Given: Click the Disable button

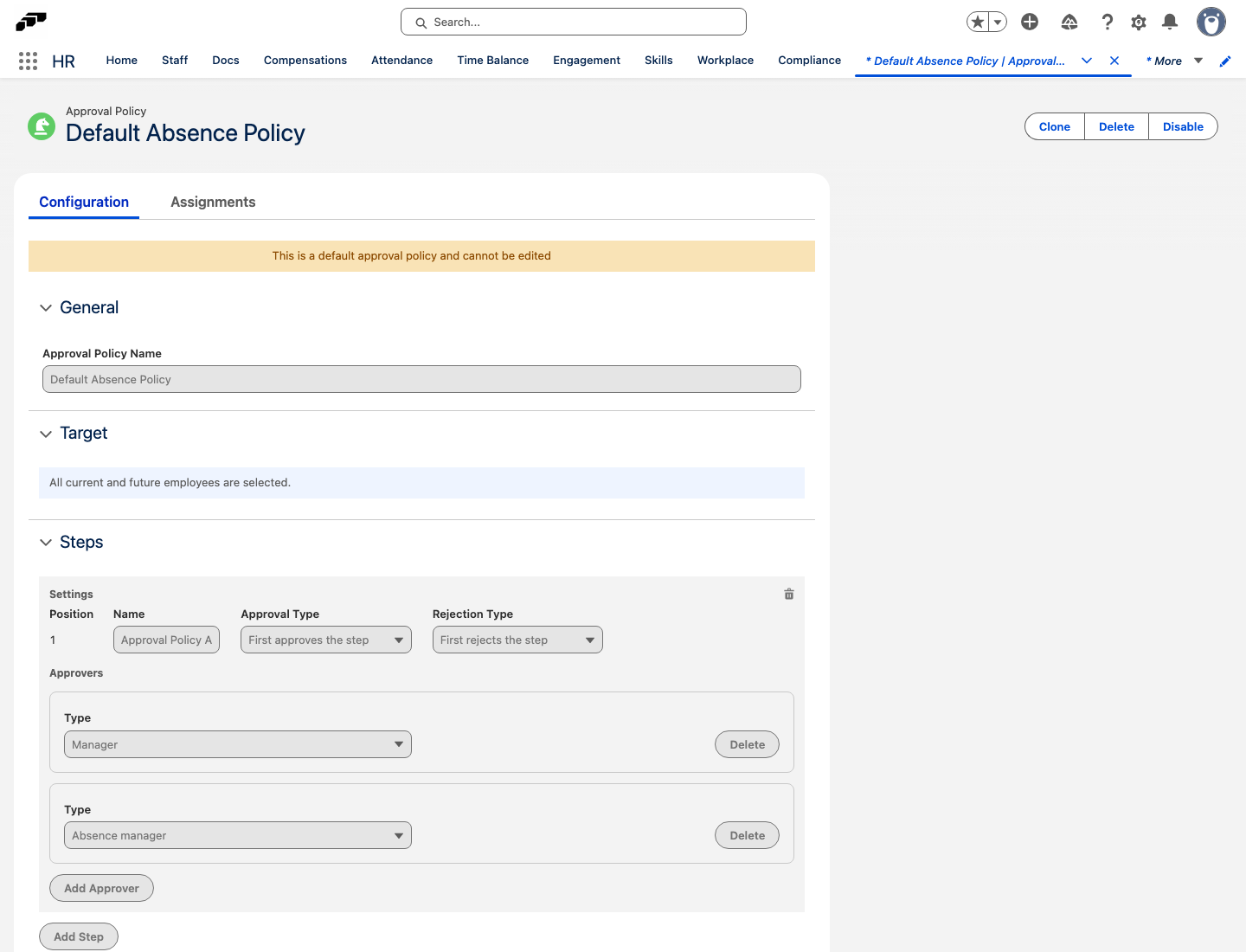Looking at the screenshot, I should point(1183,126).
